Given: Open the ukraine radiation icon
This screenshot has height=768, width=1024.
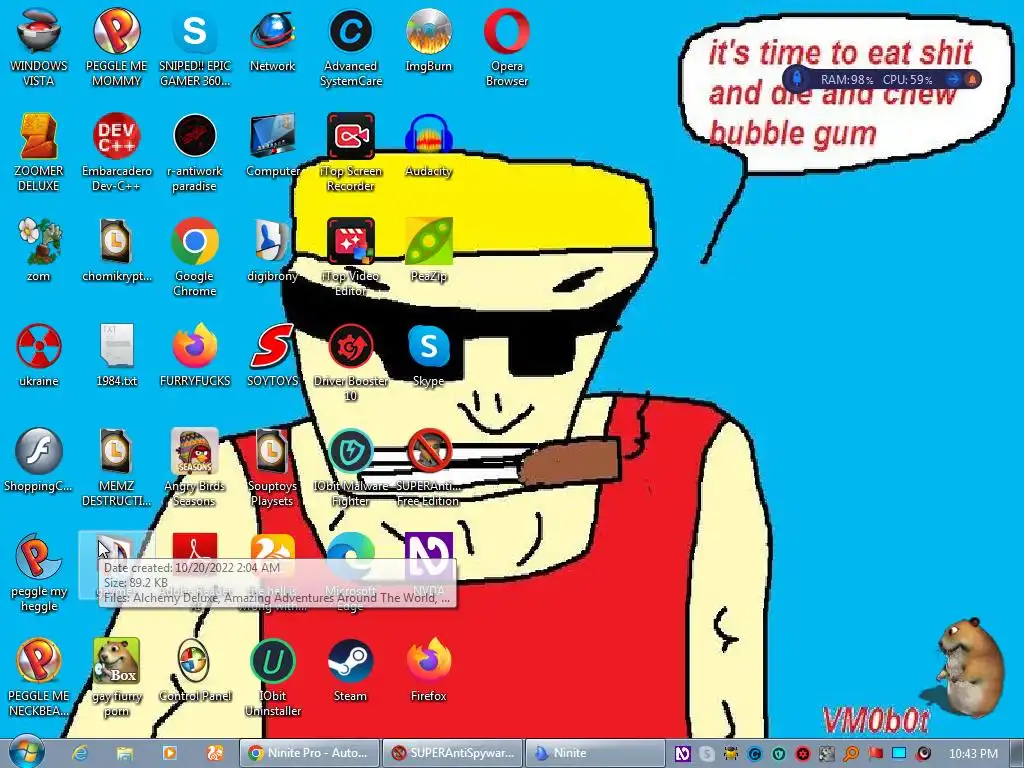Looking at the screenshot, I should 39,356.
